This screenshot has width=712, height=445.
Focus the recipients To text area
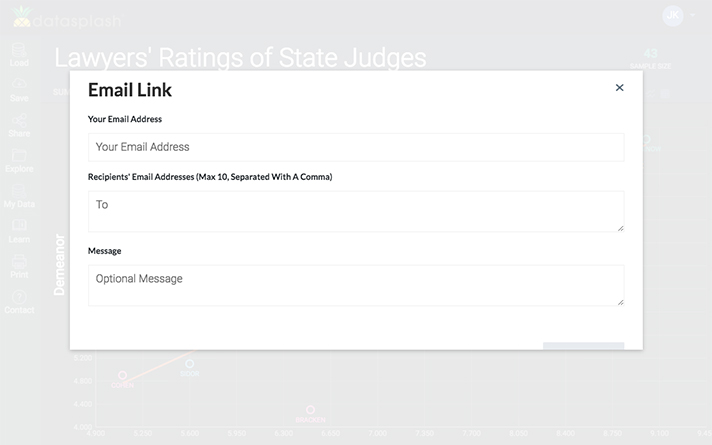point(356,211)
